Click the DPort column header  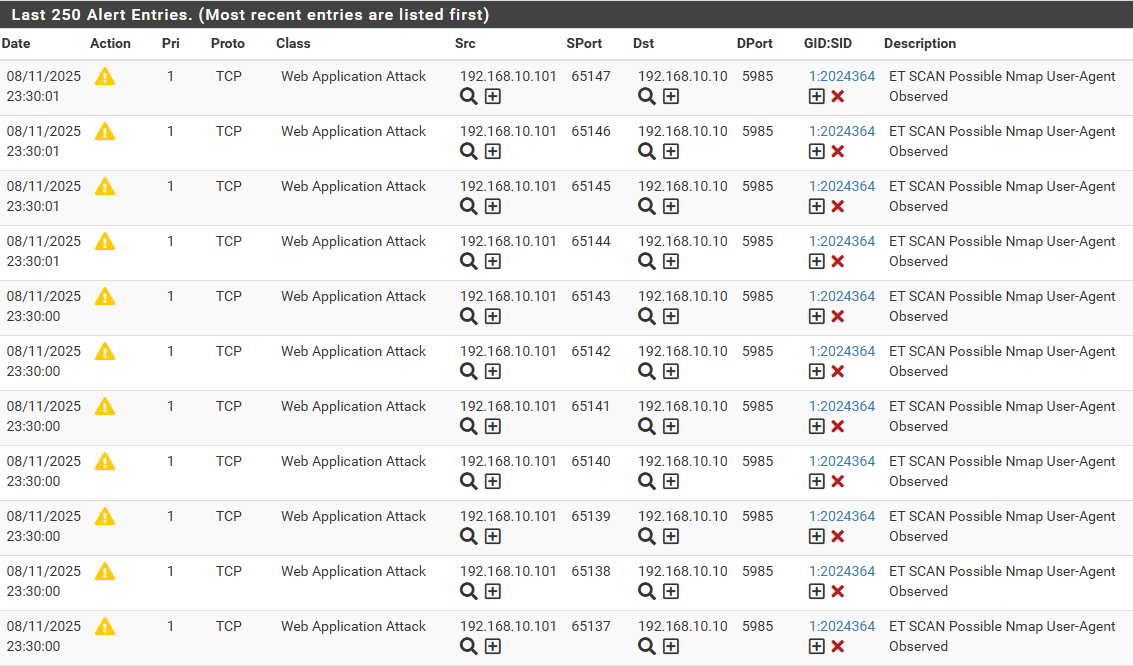(754, 43)
